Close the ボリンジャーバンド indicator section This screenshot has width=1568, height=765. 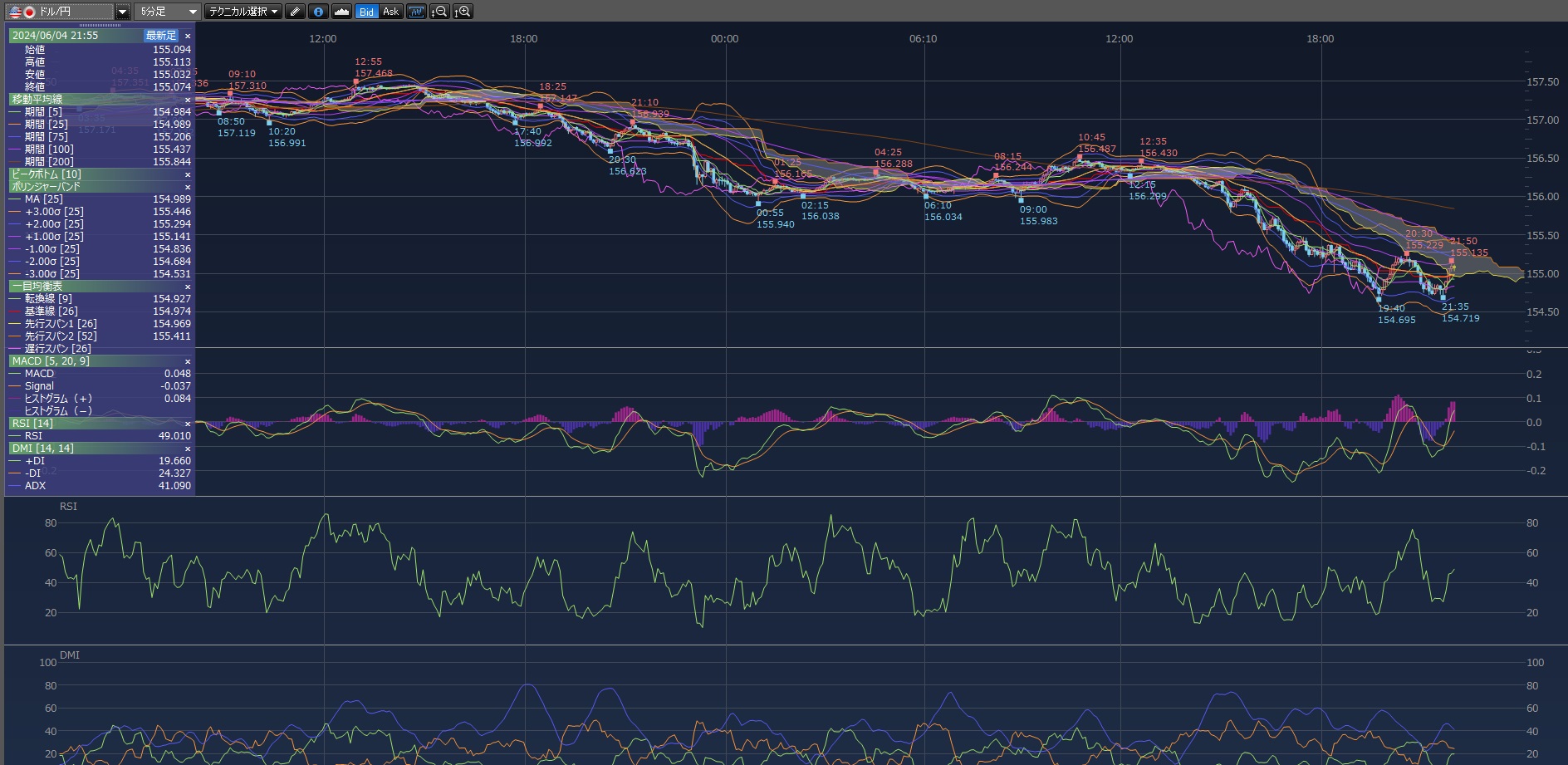[188, 187]
